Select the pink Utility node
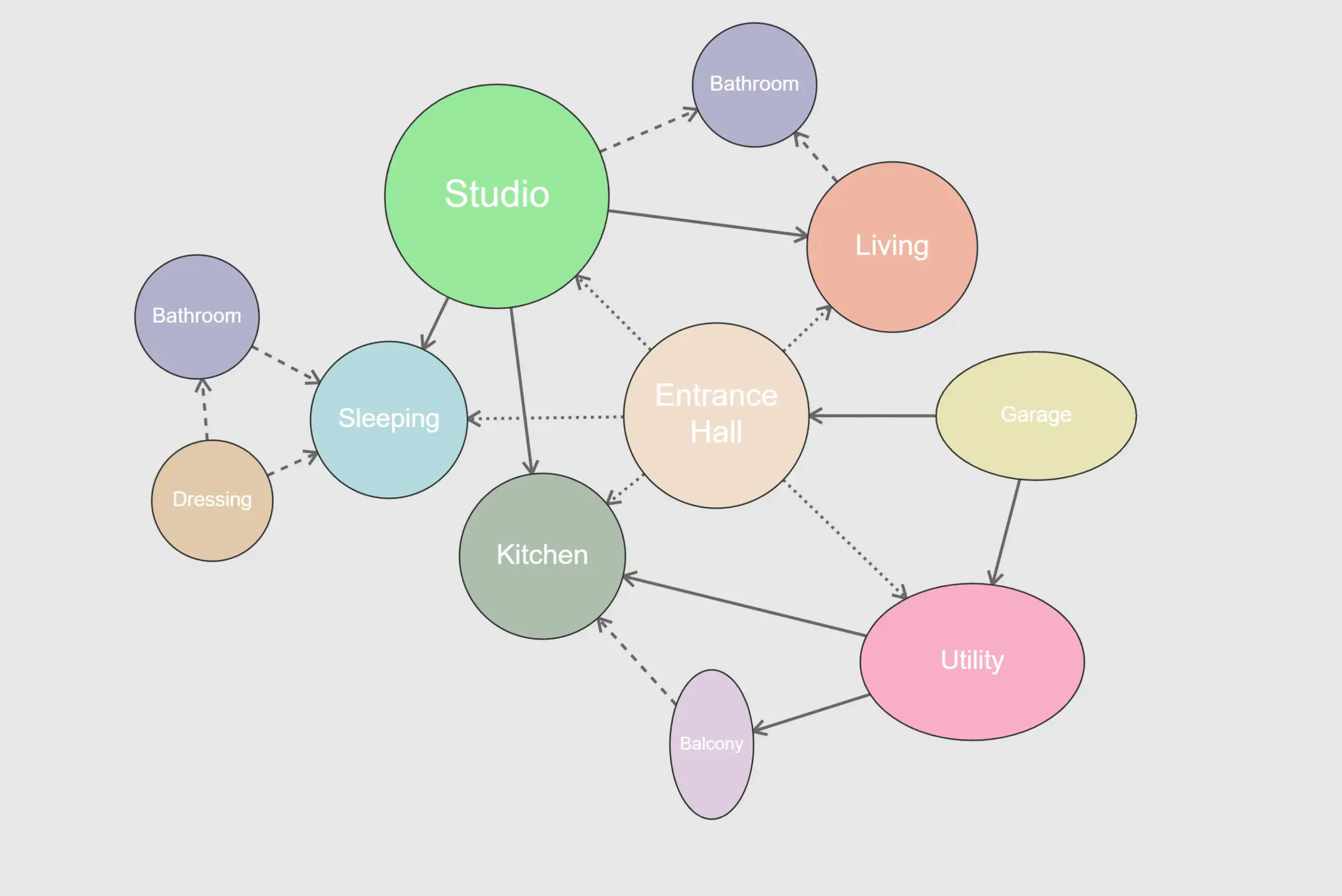This screenshot has height=896, width=1342. point(971,661)
